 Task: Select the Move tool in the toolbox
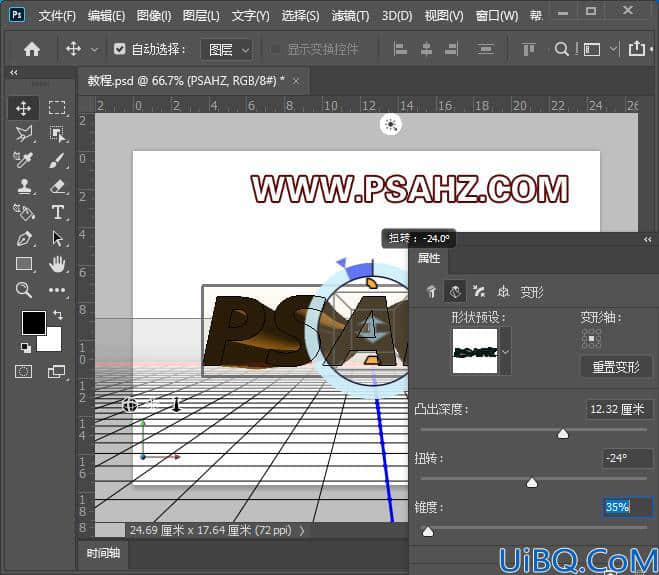pos(24,108)
